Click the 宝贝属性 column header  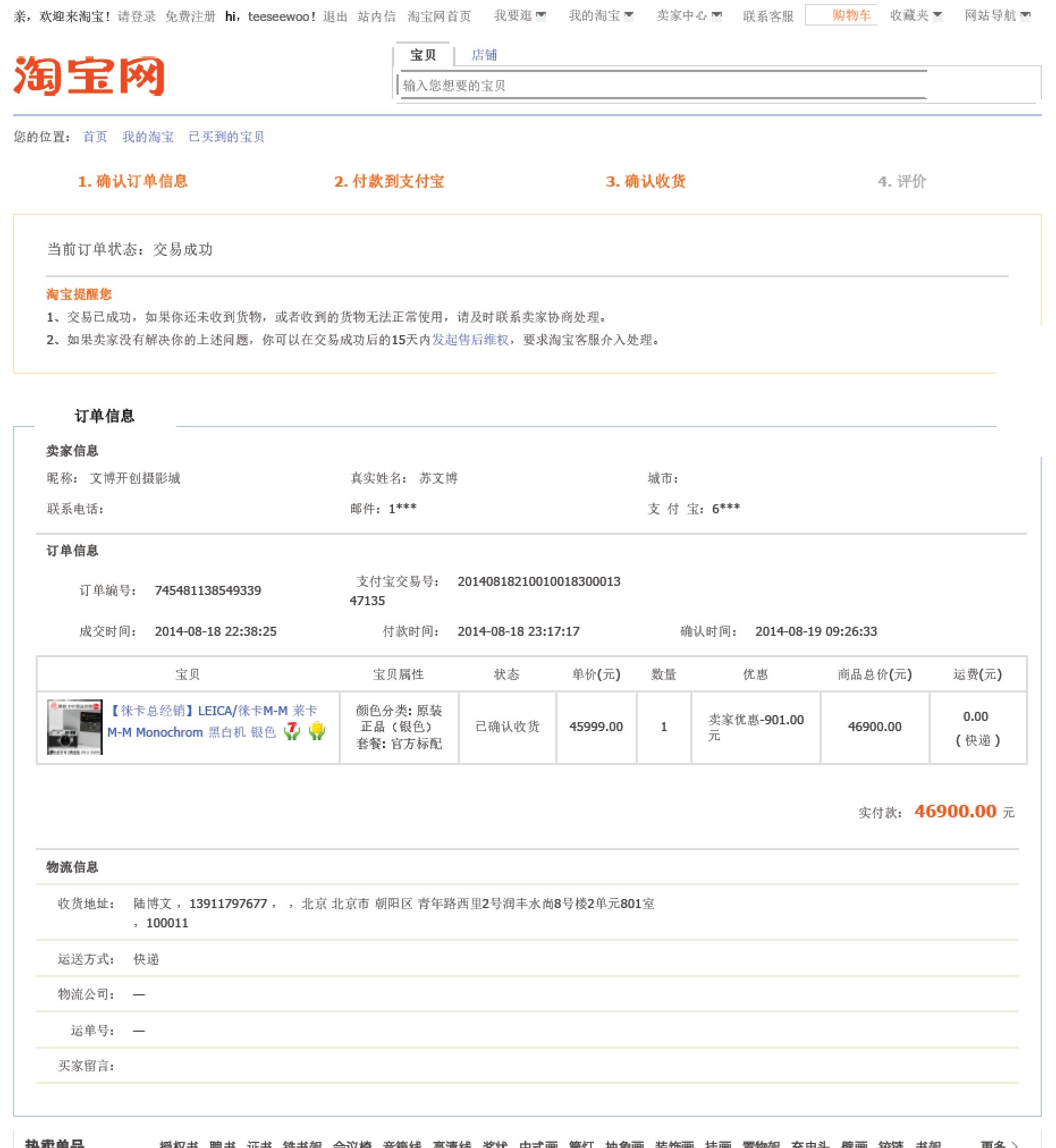398,674
